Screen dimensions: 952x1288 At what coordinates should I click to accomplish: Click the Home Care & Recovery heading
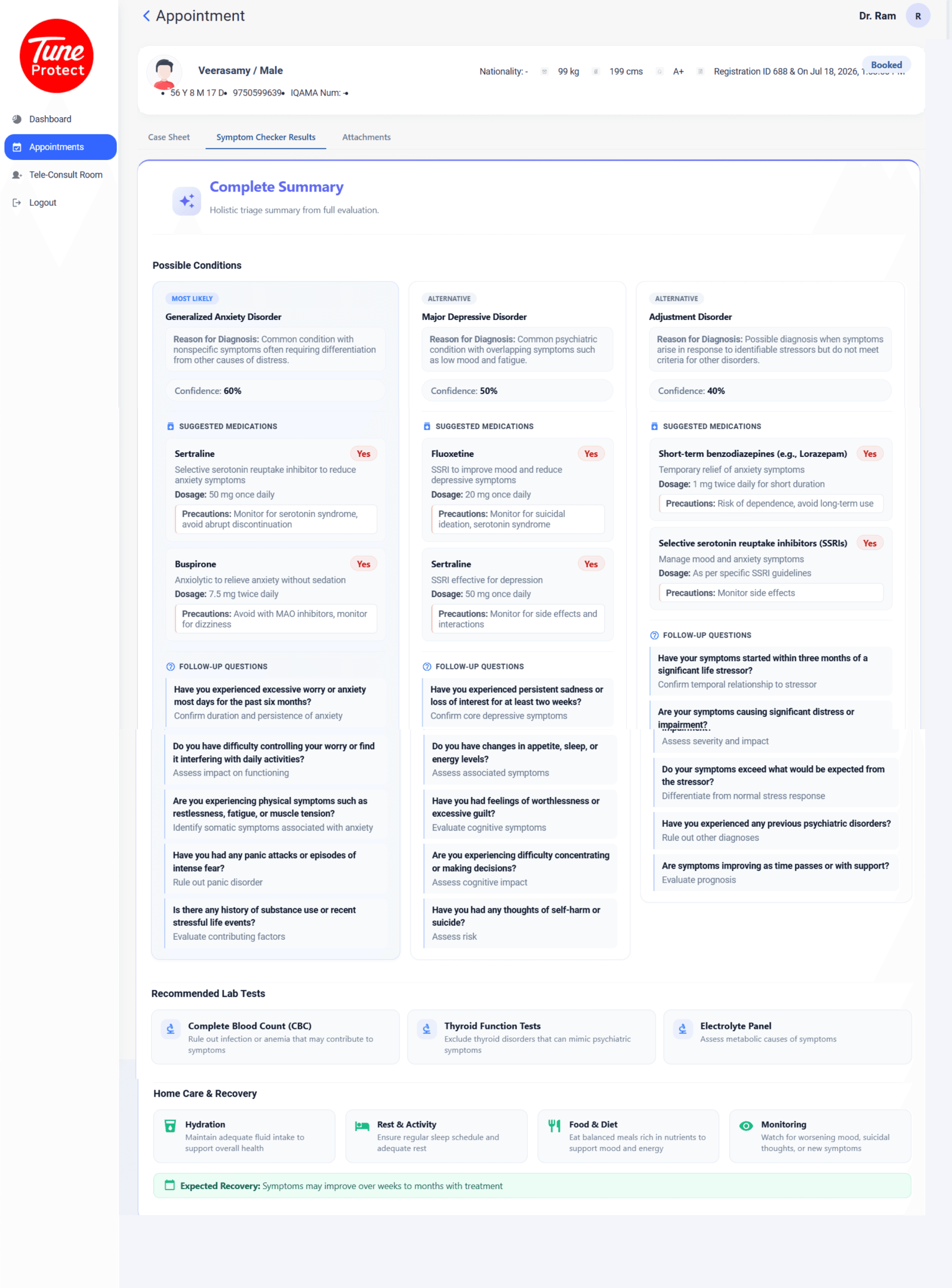[x=205, y=1093]
